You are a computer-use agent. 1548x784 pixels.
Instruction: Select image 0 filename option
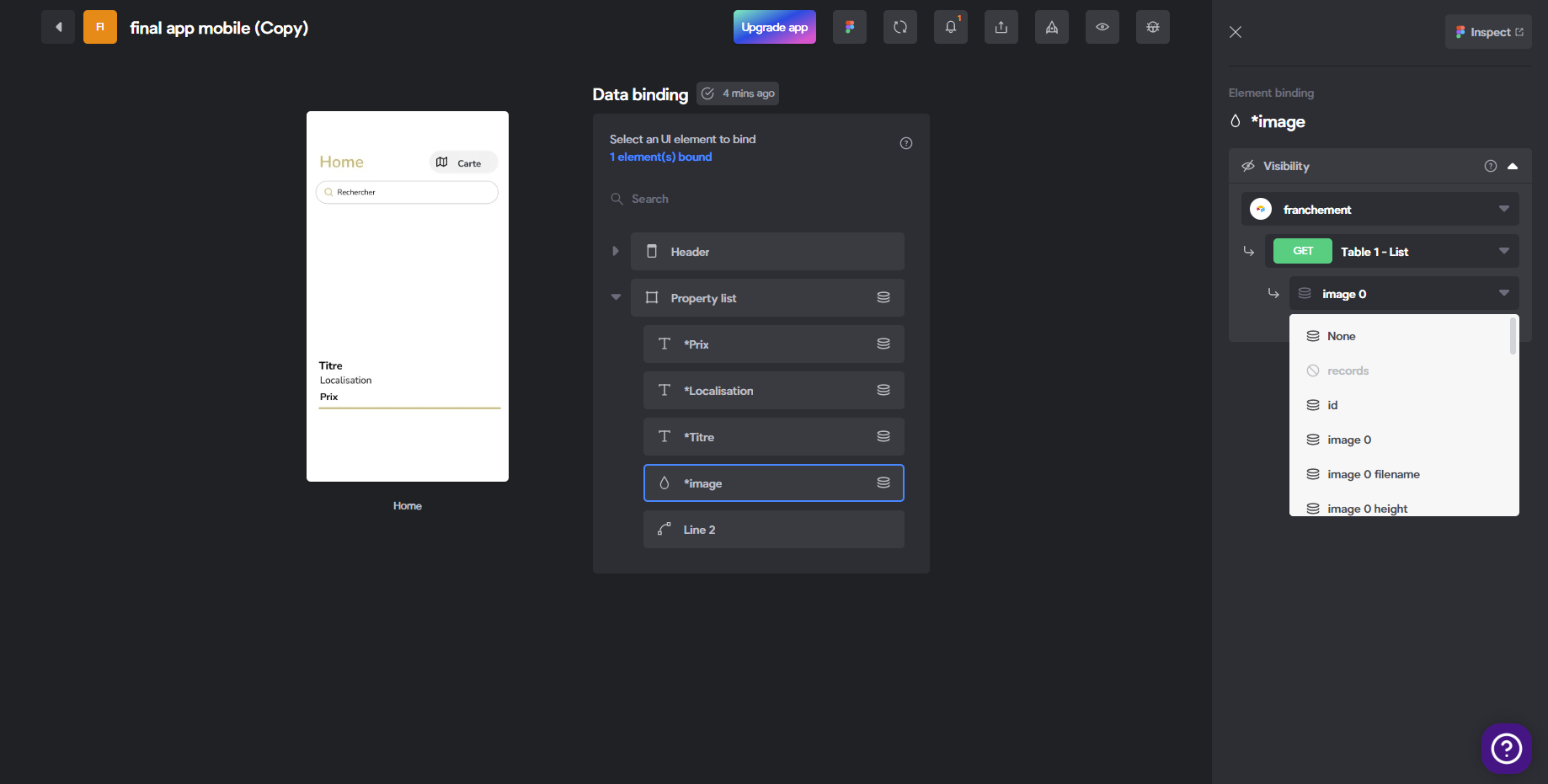point(1400,474)
